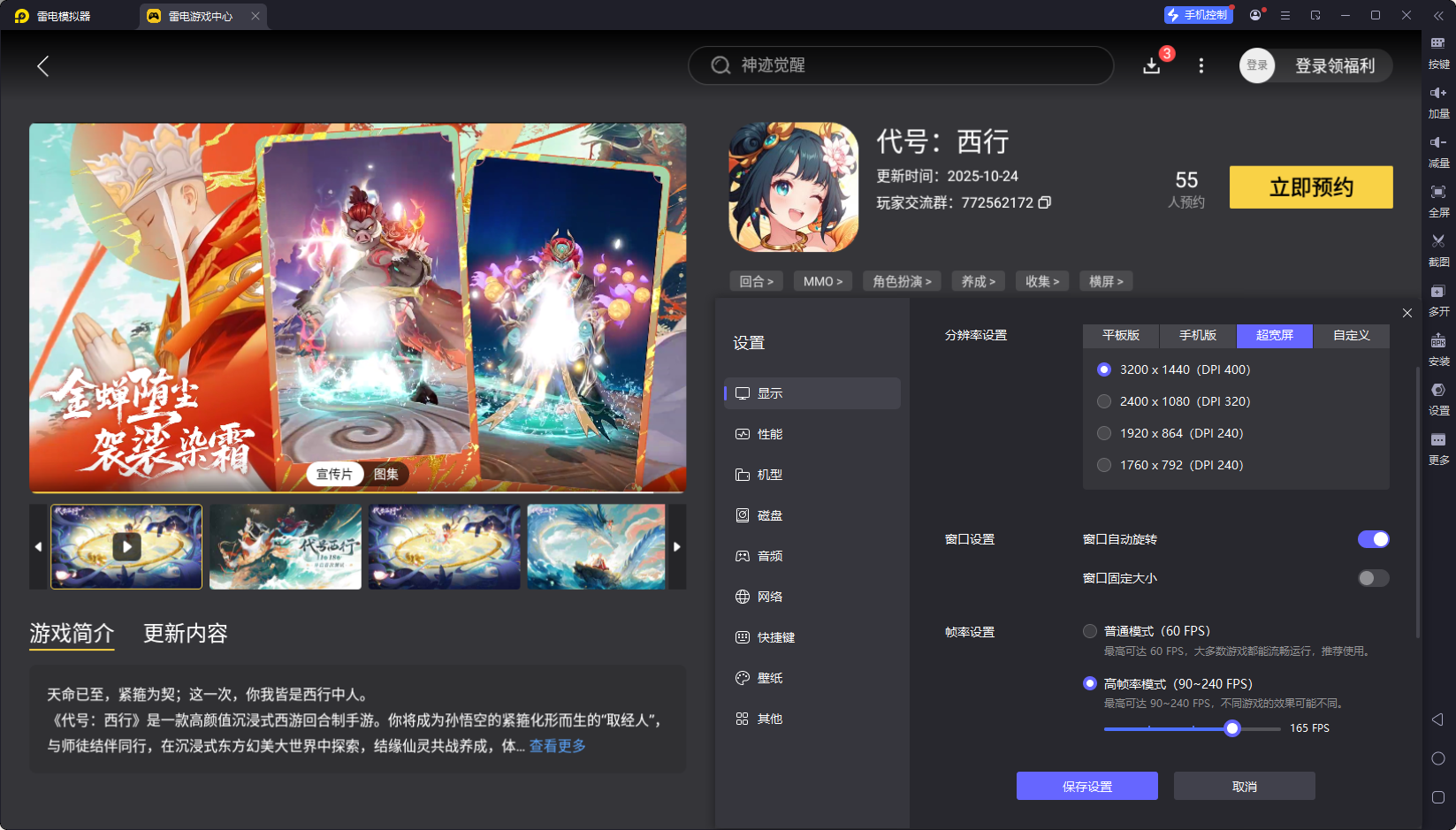Open 网络 settings section
1456x830 pixels.
pyautogui.click(x=812, y=597)
